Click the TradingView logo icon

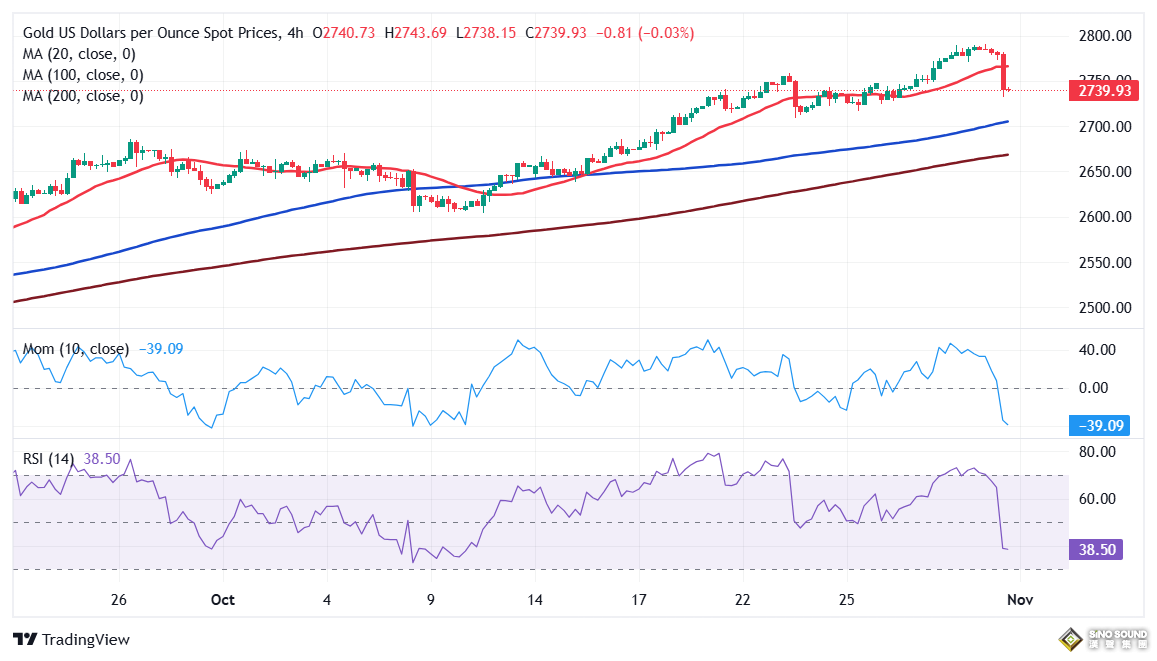coord(25,640)
